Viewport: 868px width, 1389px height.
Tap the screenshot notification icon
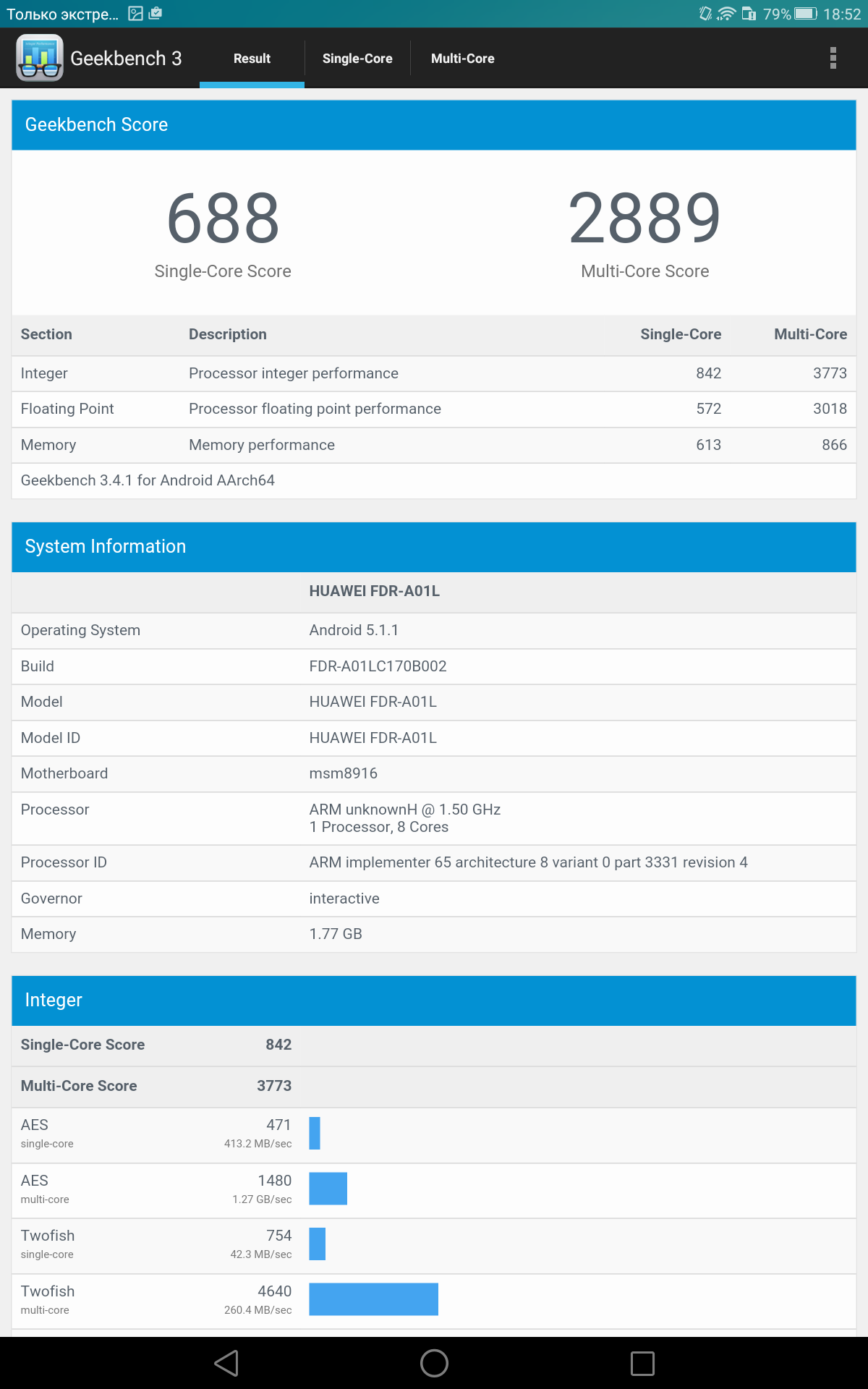coord(135,14)
